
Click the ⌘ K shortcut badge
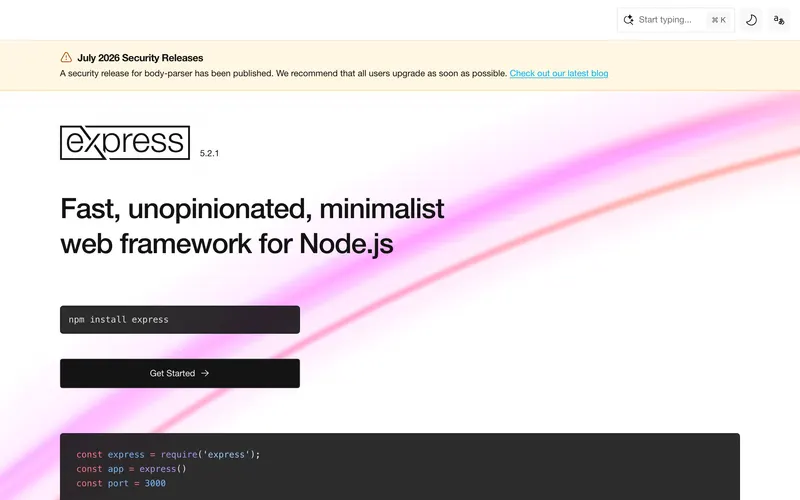[718, 20]
